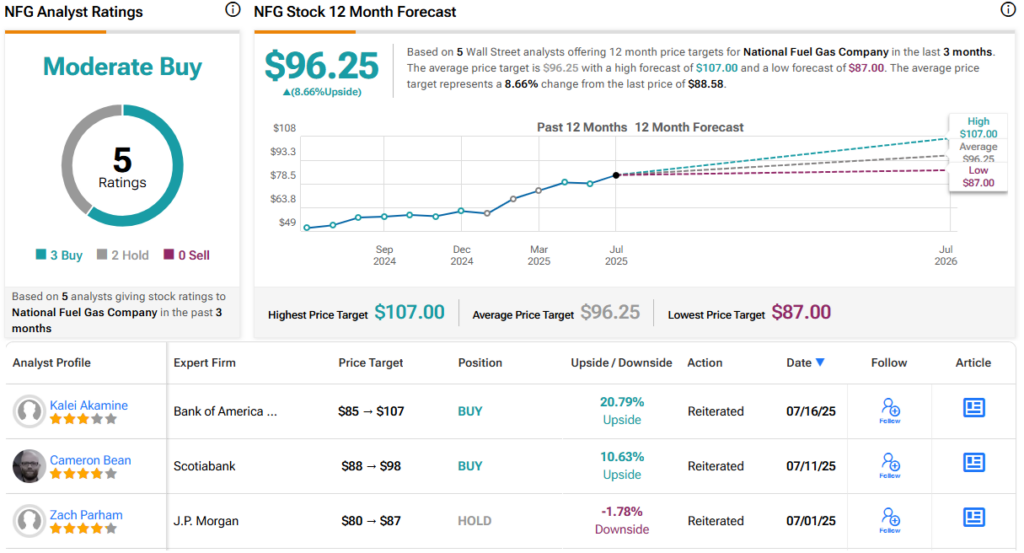1024x553 pixels.
Task: Click the Jul 2025 black chart point
Action: pos(616,175)
